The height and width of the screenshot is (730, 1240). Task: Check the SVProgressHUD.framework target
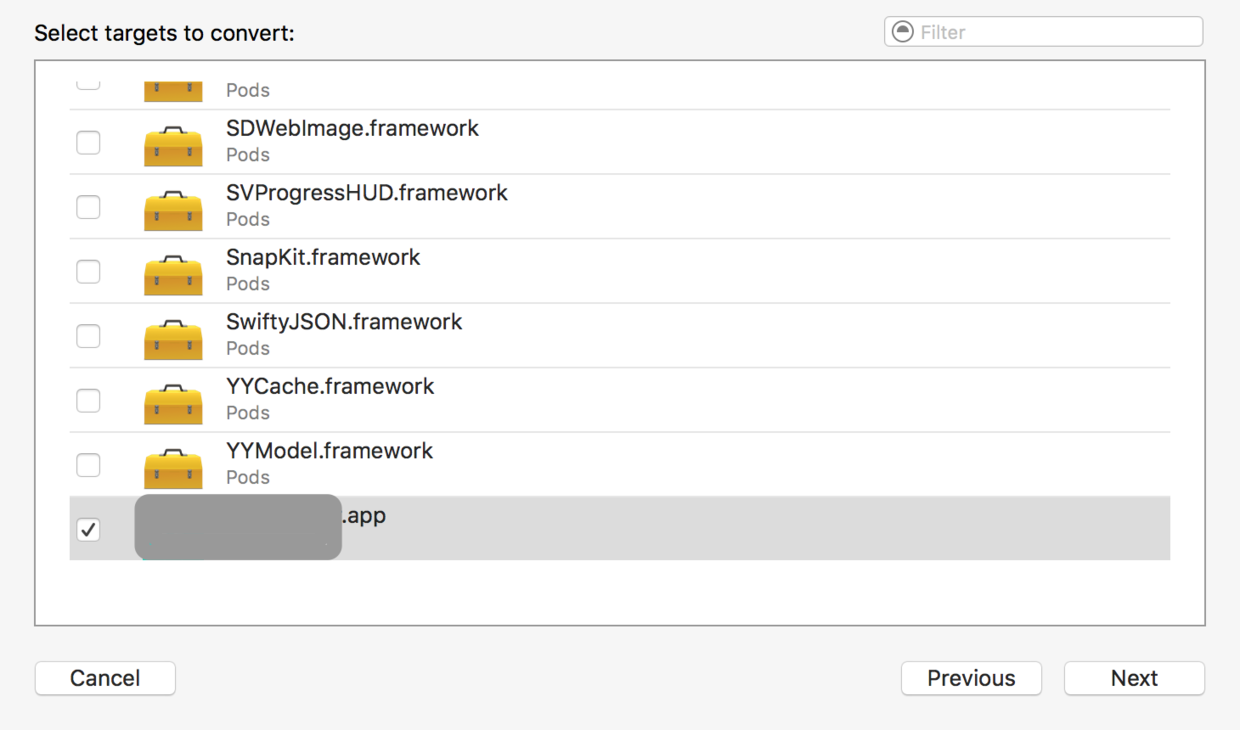[89, 207]
